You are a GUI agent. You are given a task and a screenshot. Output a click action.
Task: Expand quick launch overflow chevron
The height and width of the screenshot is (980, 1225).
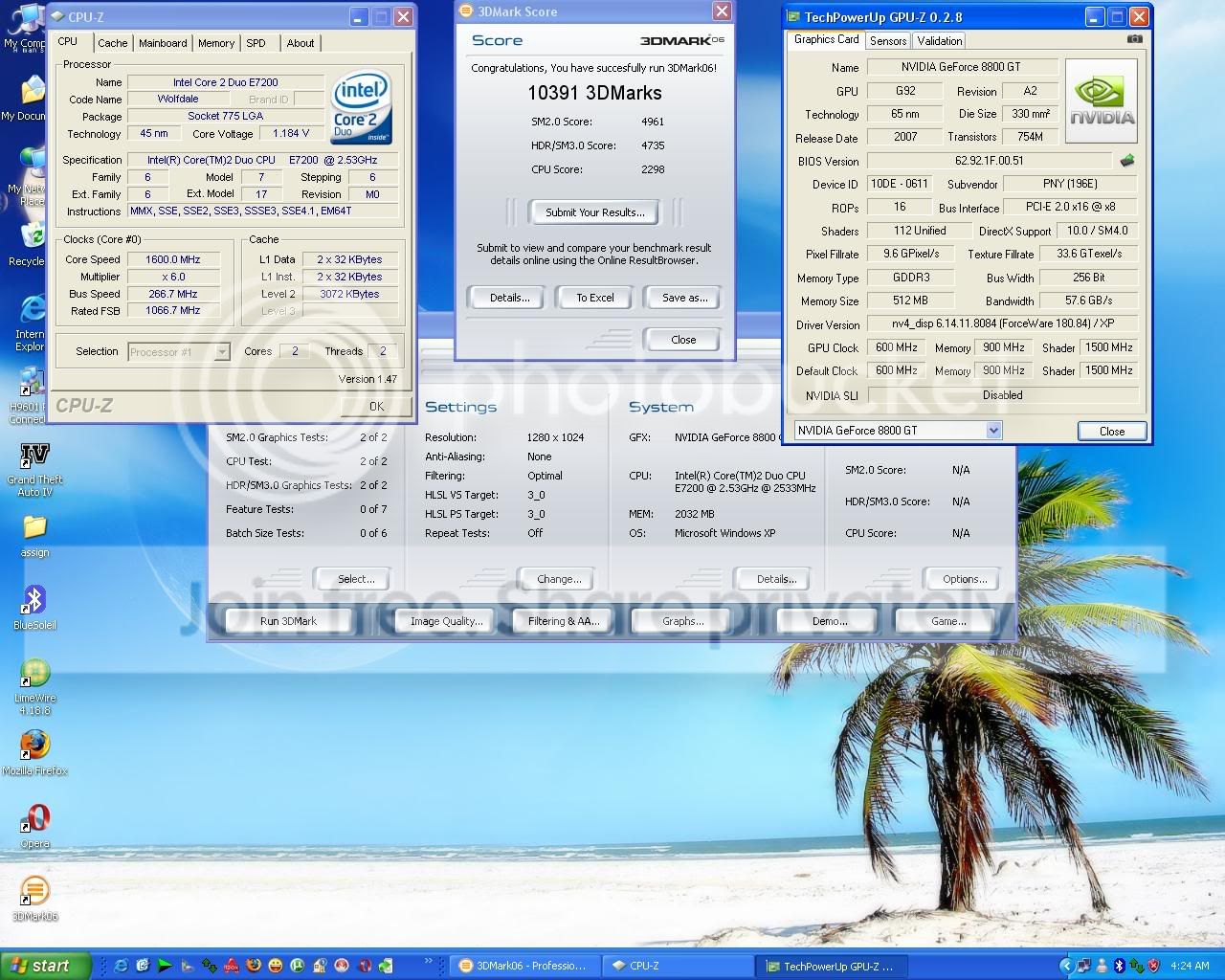pyautogui.click(x=428, y=960)
